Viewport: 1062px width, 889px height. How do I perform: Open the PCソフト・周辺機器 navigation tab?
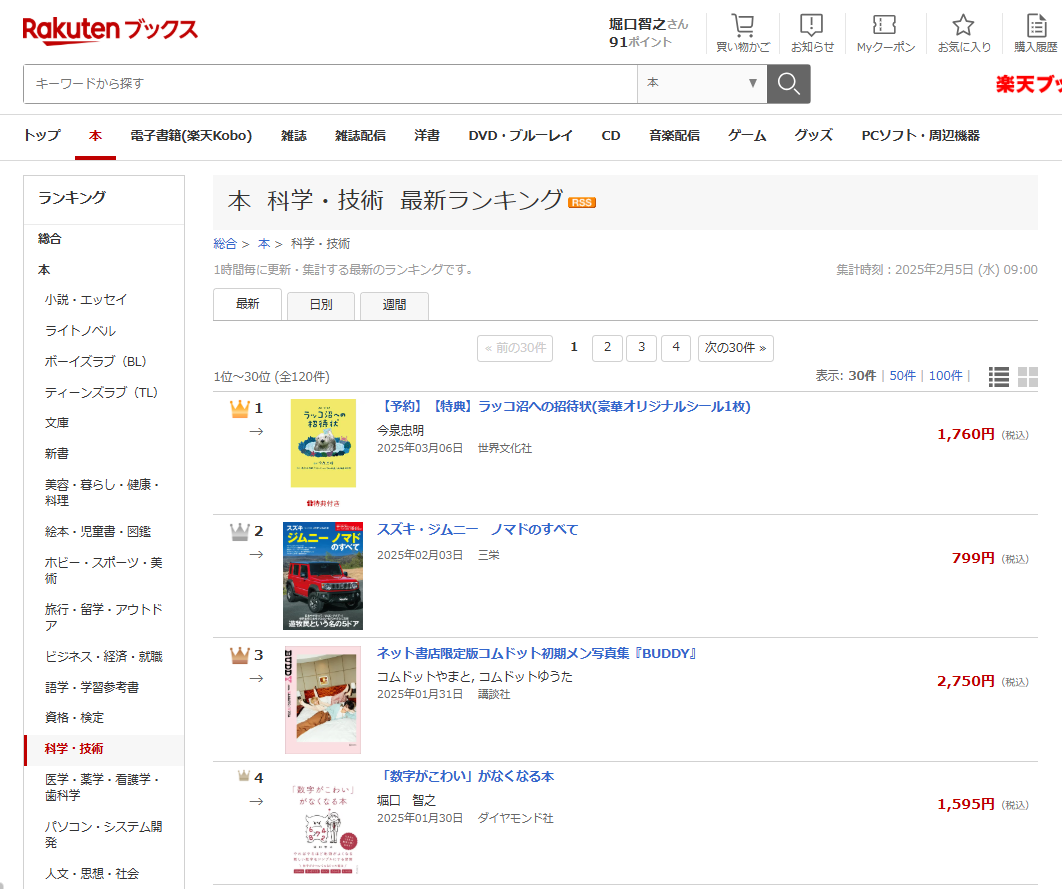tap(920, 135)
